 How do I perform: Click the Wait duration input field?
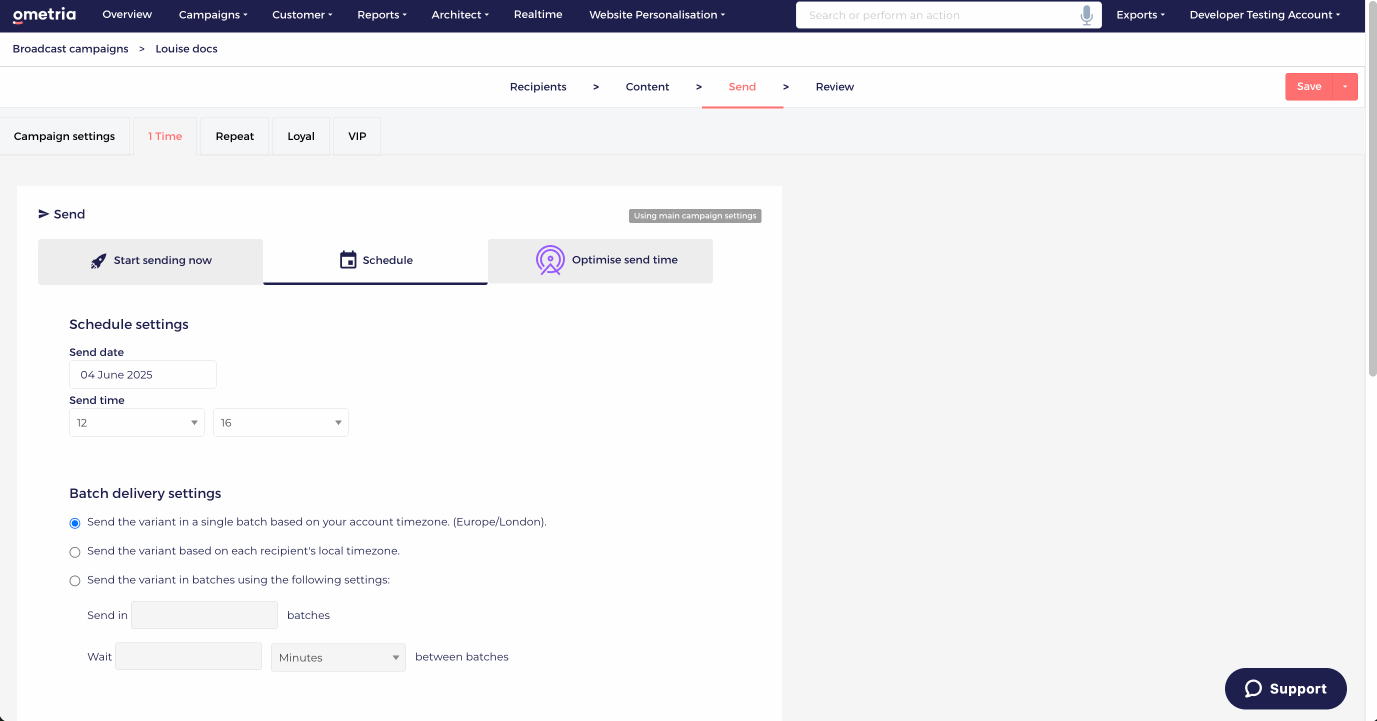click(188, 656)
